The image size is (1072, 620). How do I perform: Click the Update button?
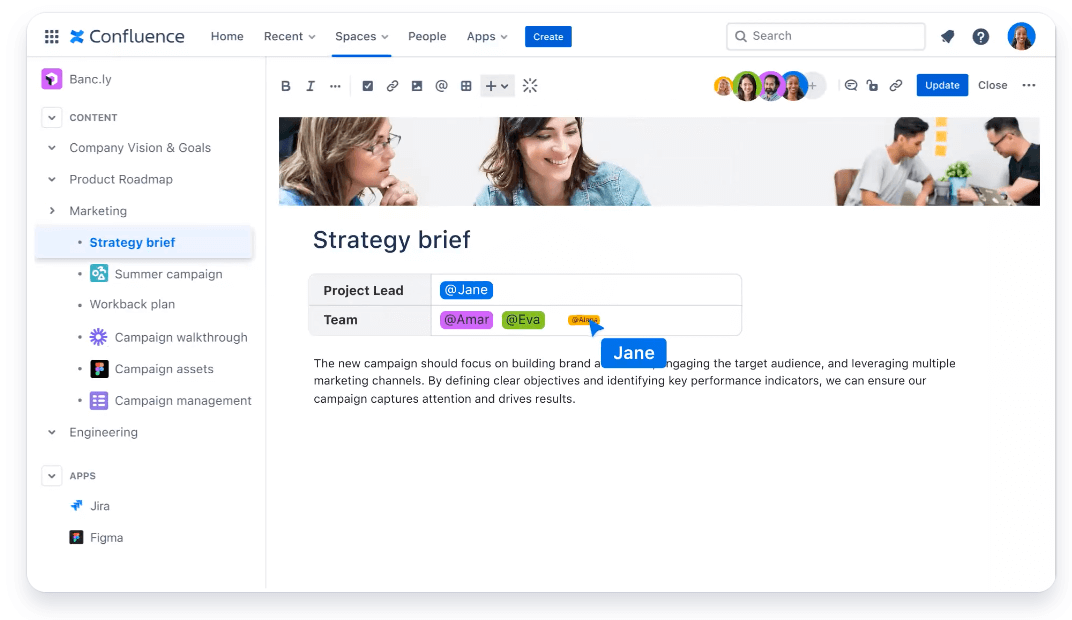[x=941, y=85]
